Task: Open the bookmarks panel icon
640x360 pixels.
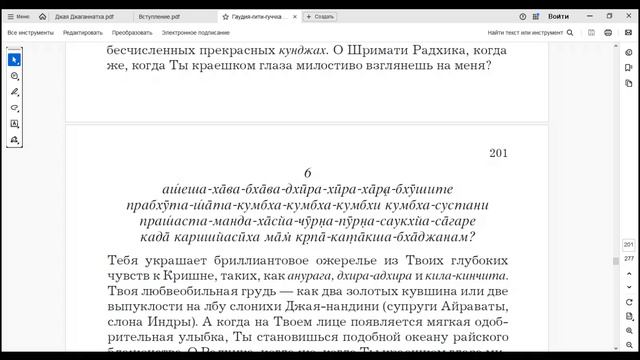Action: (629, 68)
